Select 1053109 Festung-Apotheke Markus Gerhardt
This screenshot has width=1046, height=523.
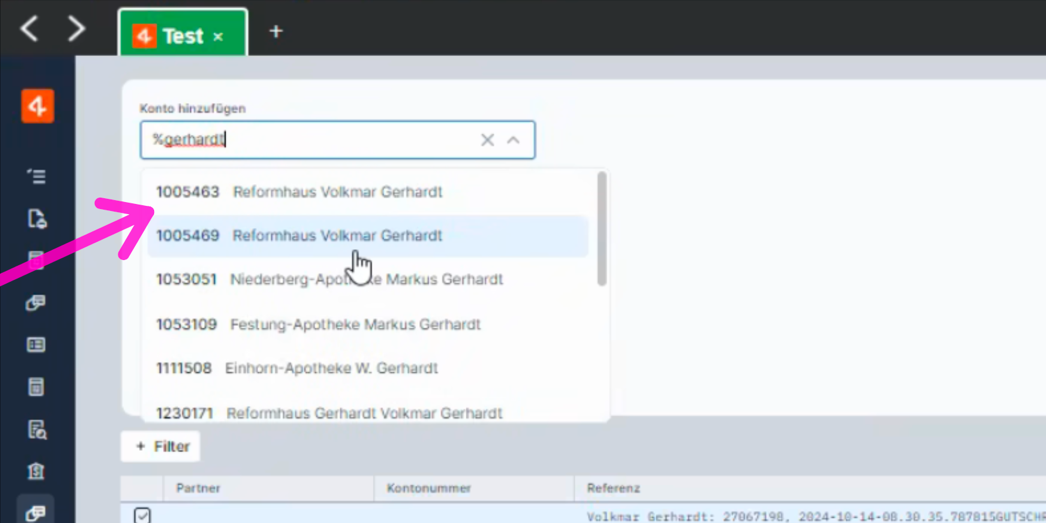(x=368, y=324)
